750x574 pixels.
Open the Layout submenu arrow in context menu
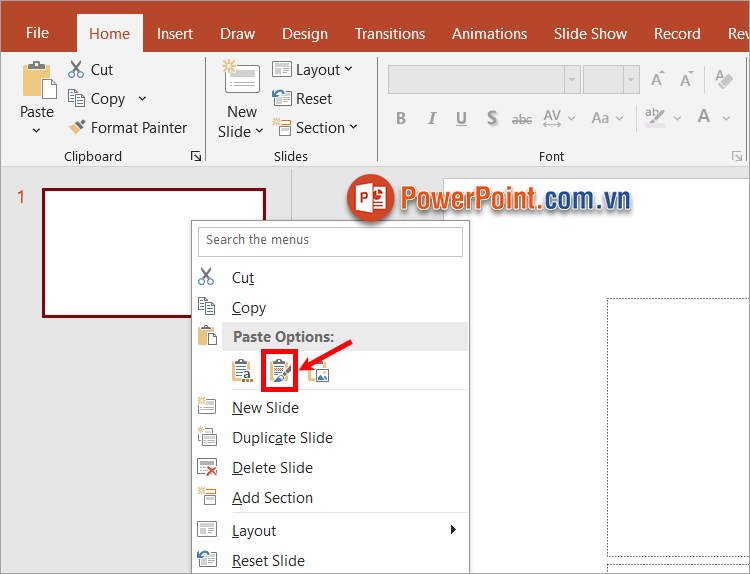453,530
